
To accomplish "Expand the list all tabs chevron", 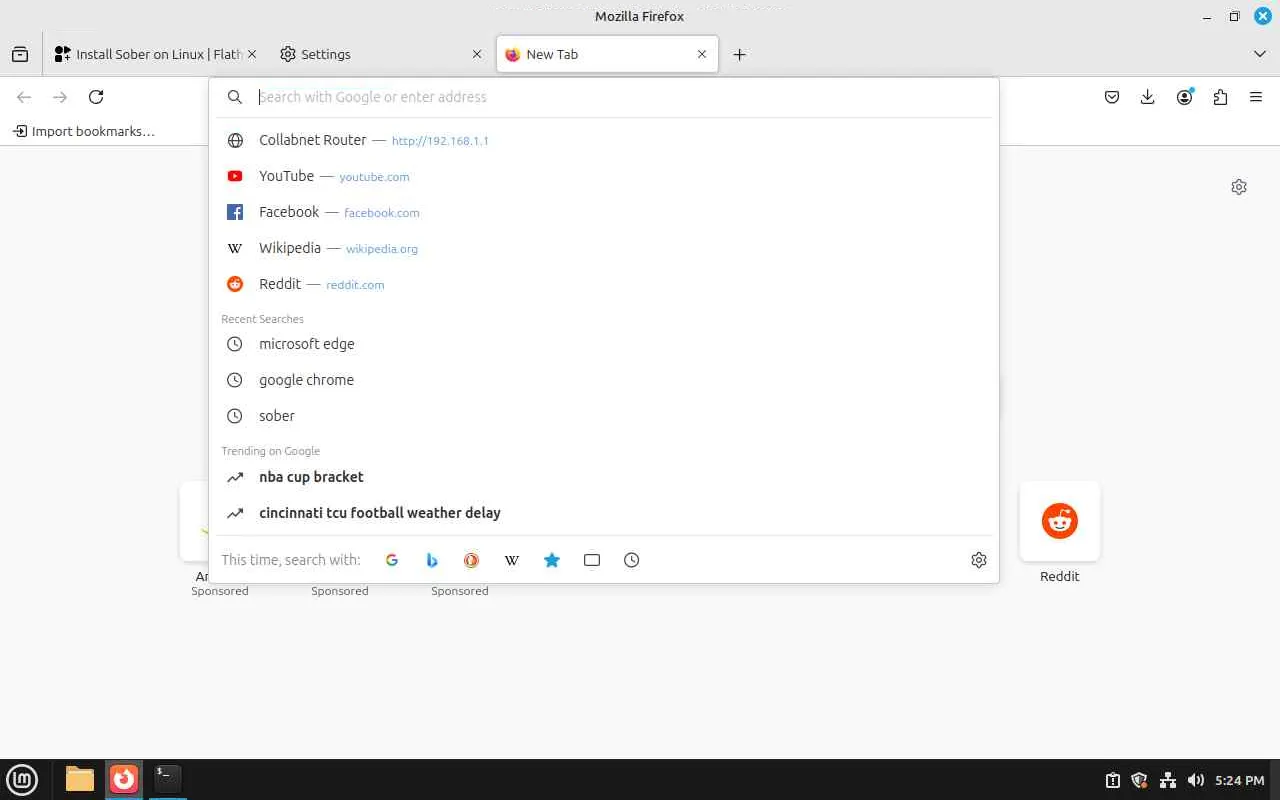I will point(1260,54).
